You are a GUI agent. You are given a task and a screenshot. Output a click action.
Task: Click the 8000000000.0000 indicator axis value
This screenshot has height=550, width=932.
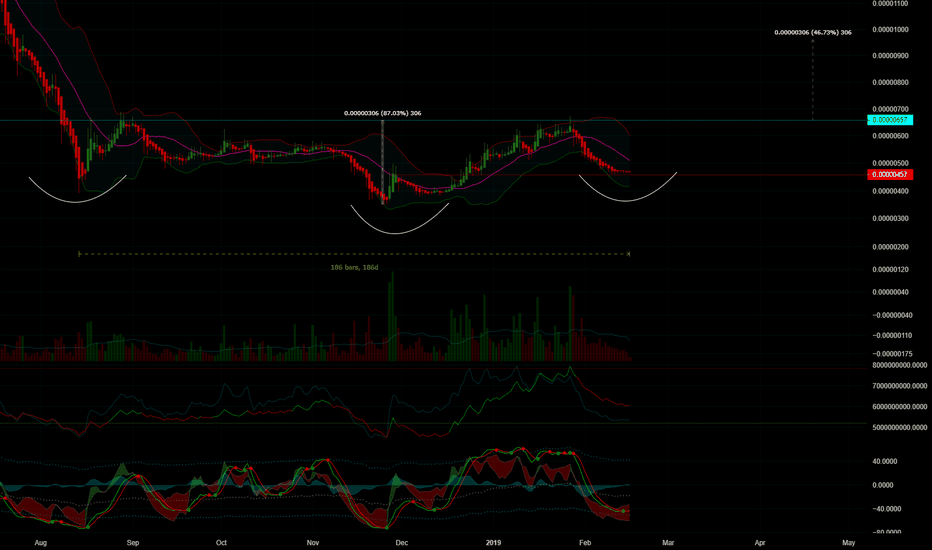point(899,366)
